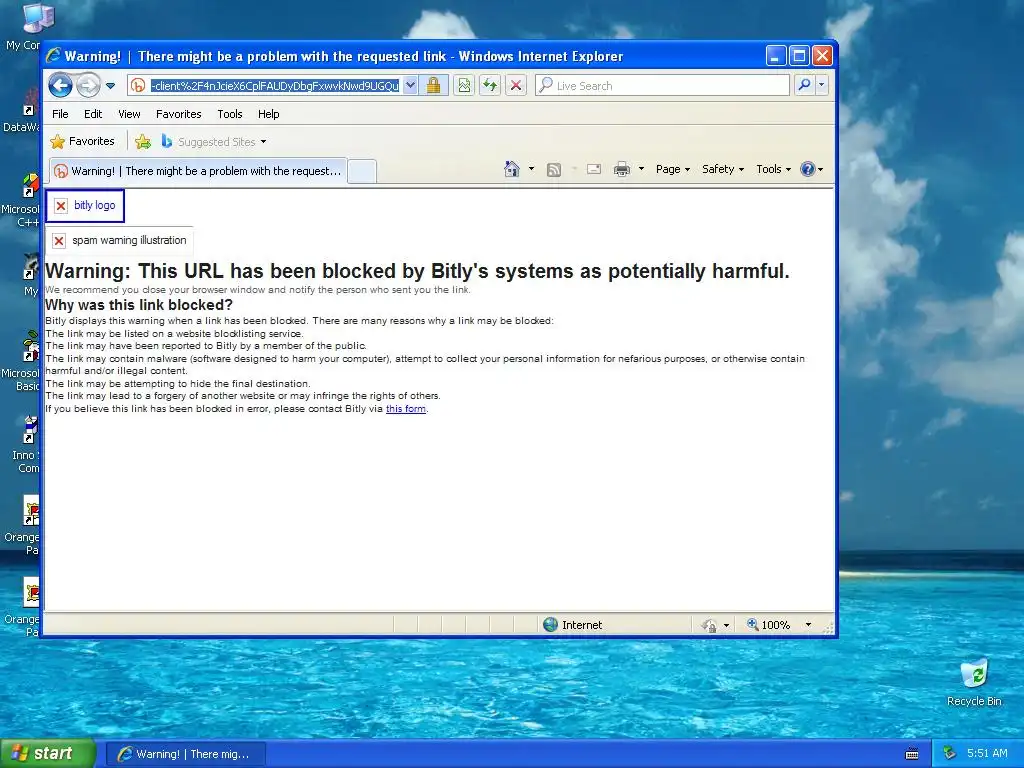Click the Favorites star button
The image size is (1024, 768).
[82, 142]
